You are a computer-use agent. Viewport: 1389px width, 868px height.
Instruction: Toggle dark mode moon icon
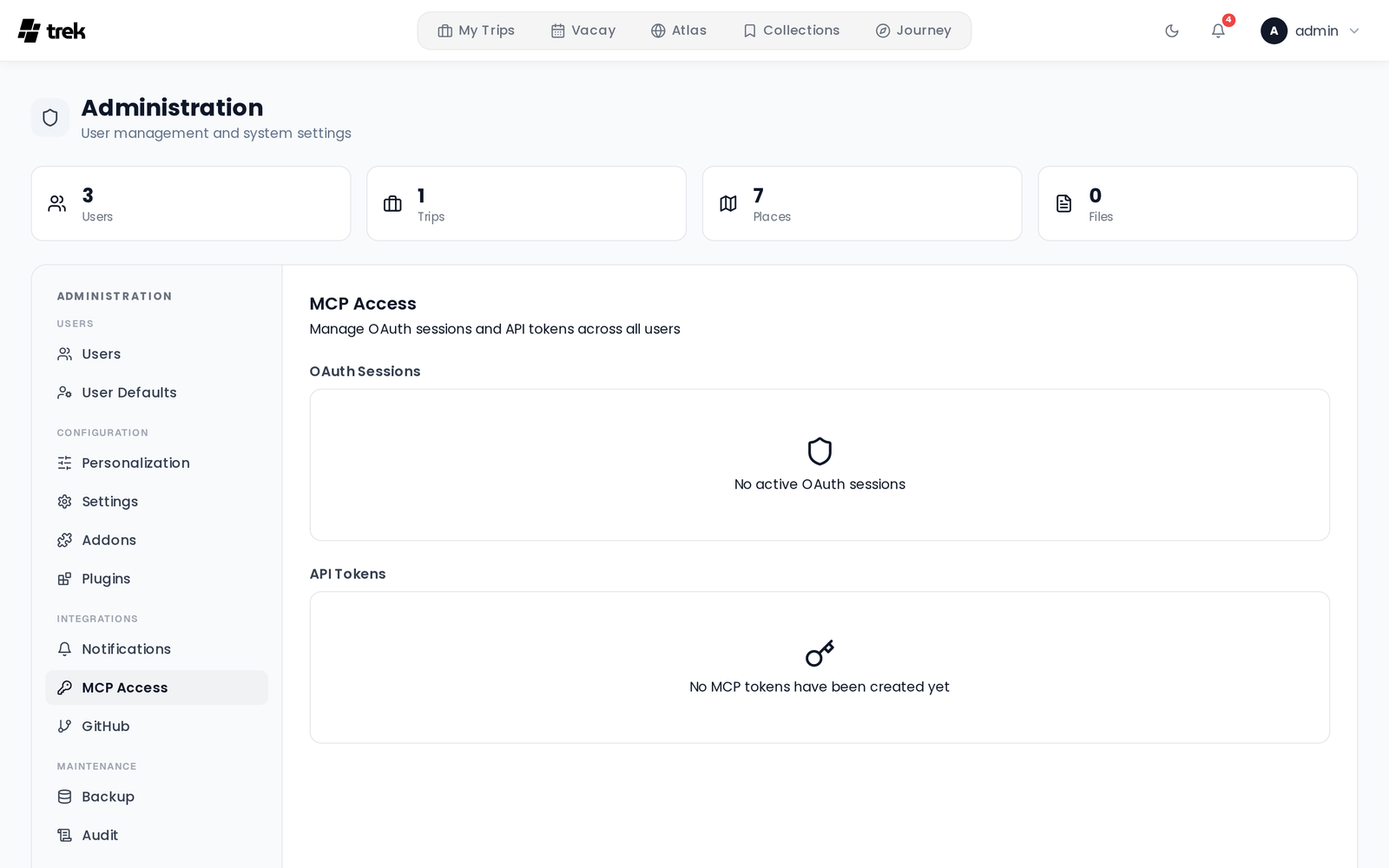click(x=1172, y=31)
